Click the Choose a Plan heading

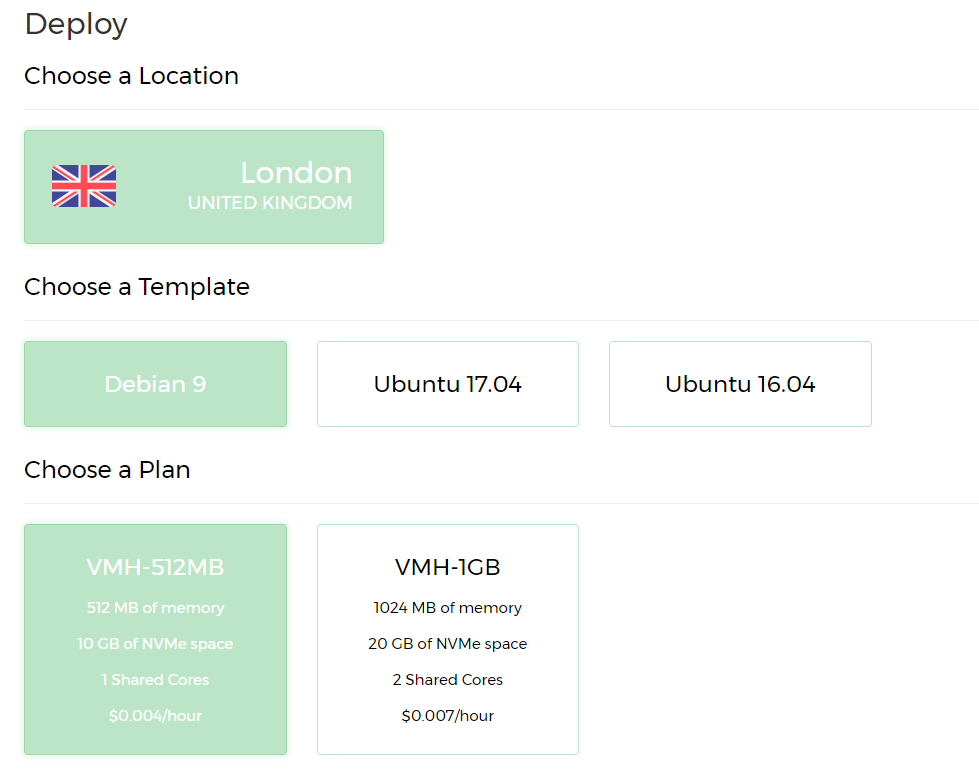pos(107,470)
